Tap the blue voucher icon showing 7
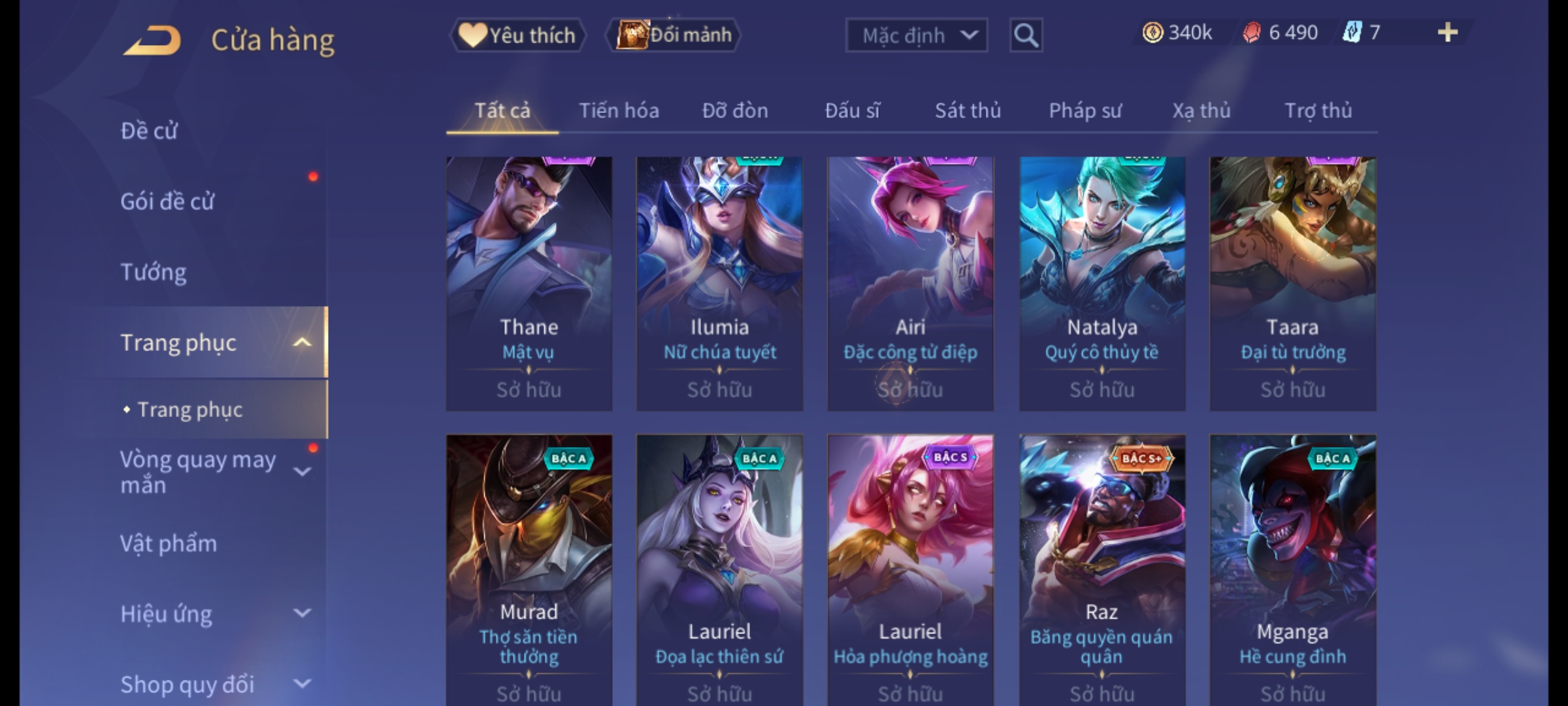This screenshot has height=706, width=1568. [1352, 33]
